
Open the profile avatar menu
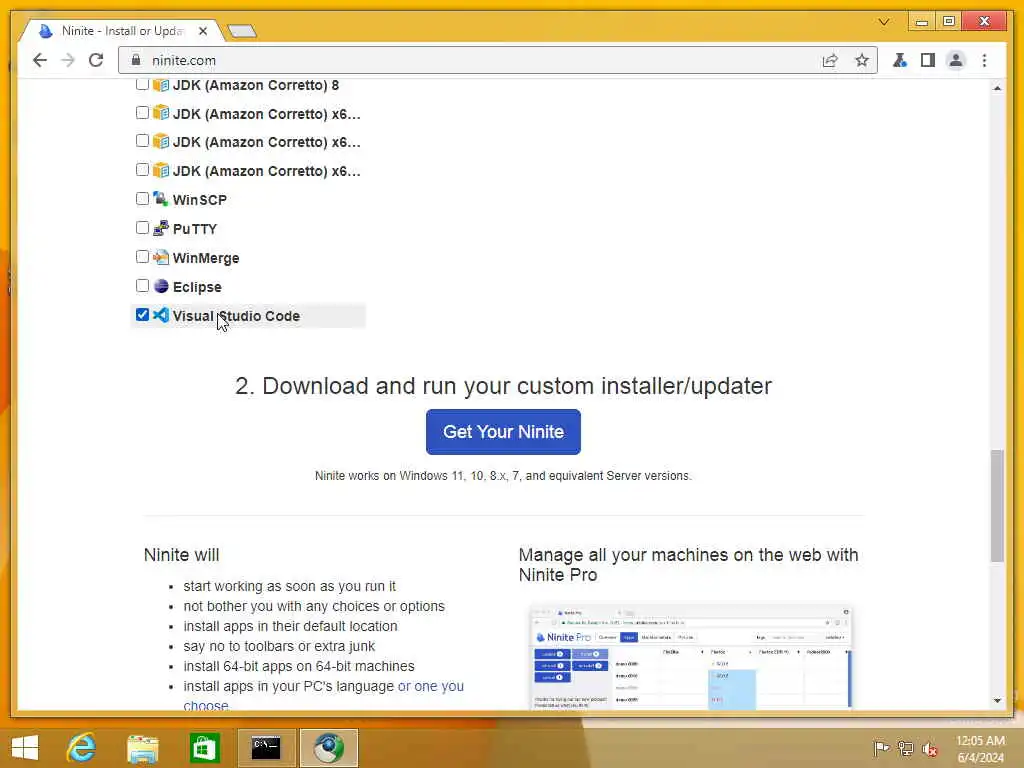955,60
